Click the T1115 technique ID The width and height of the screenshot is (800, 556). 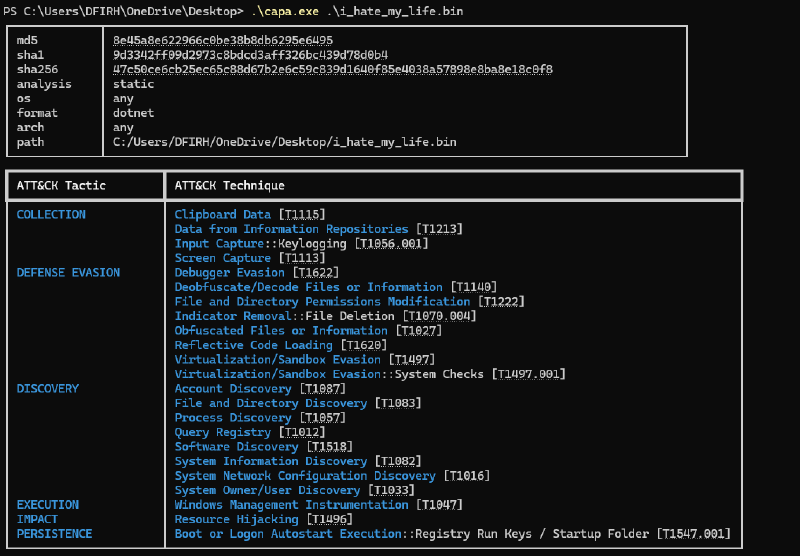(x=302, y=214)
